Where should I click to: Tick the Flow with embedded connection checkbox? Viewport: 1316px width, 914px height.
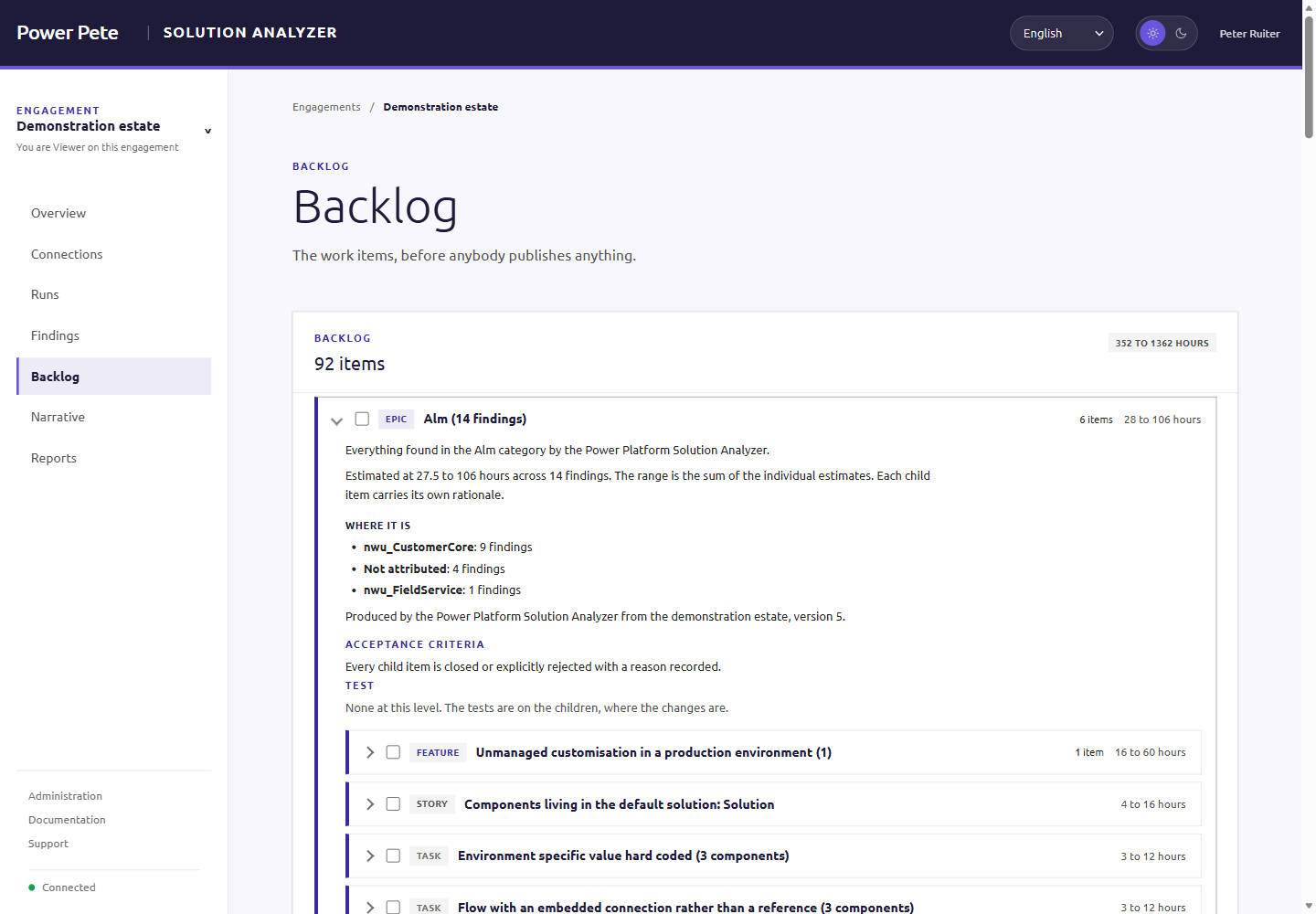tap(393, 908)
